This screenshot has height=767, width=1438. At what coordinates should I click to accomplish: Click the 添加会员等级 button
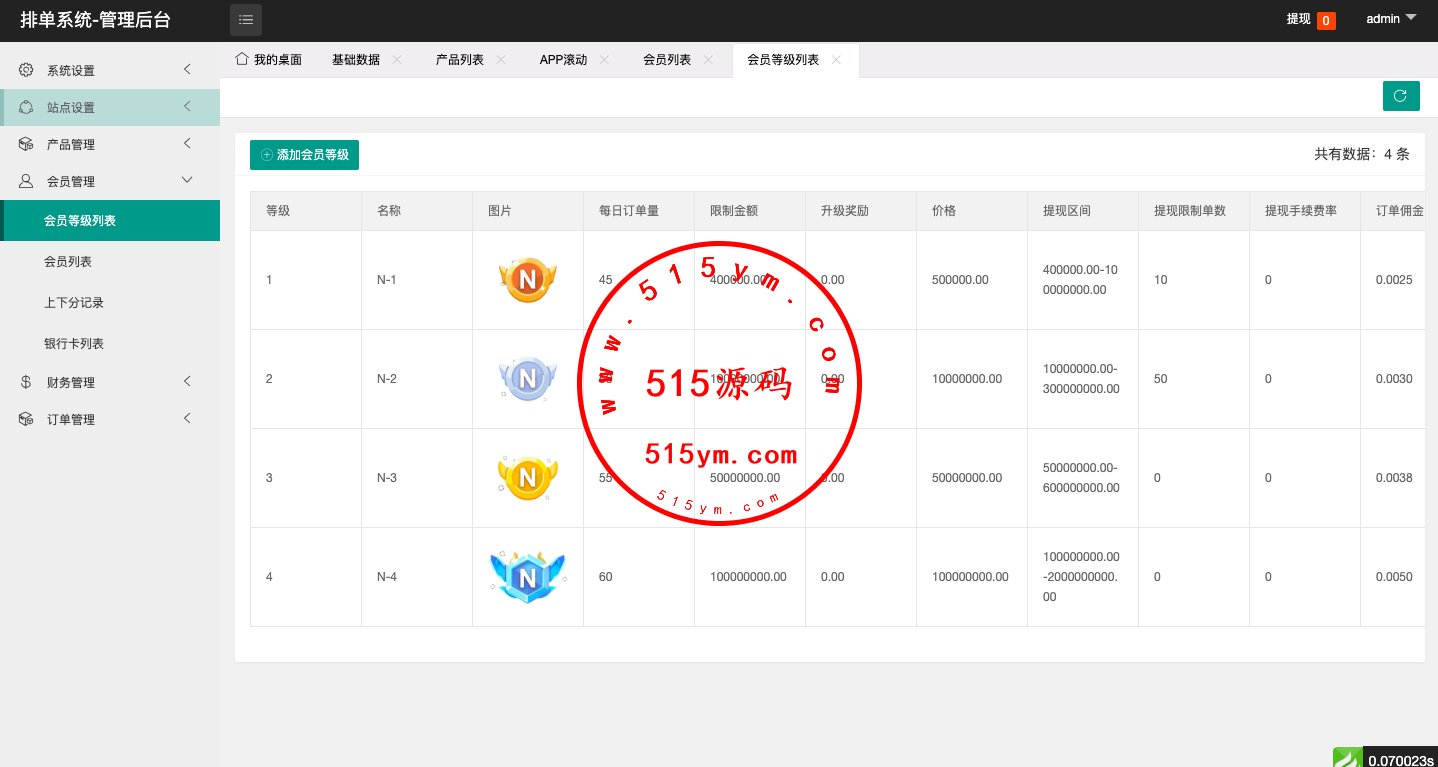[x=304, y=155]
